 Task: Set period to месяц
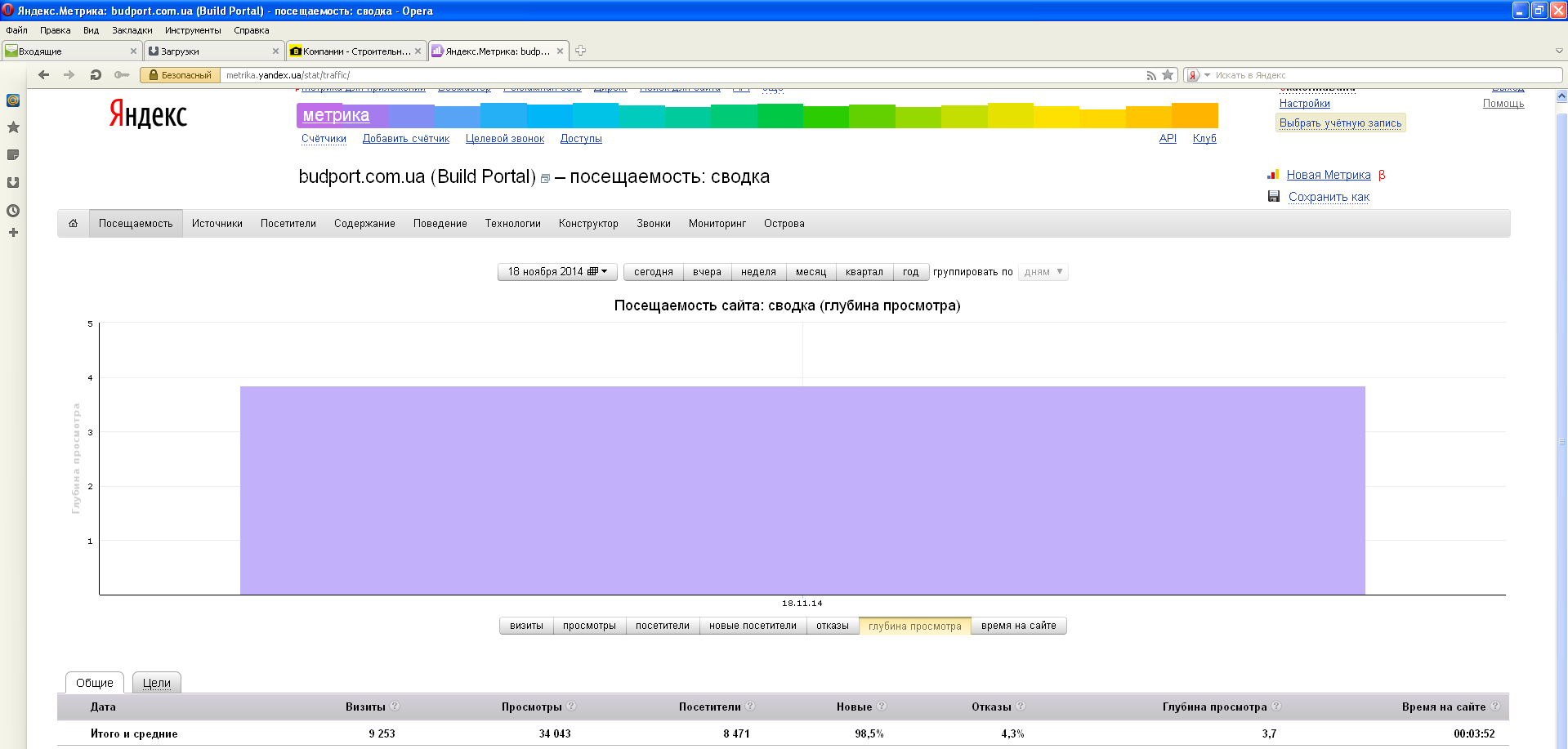pos(811,272)
